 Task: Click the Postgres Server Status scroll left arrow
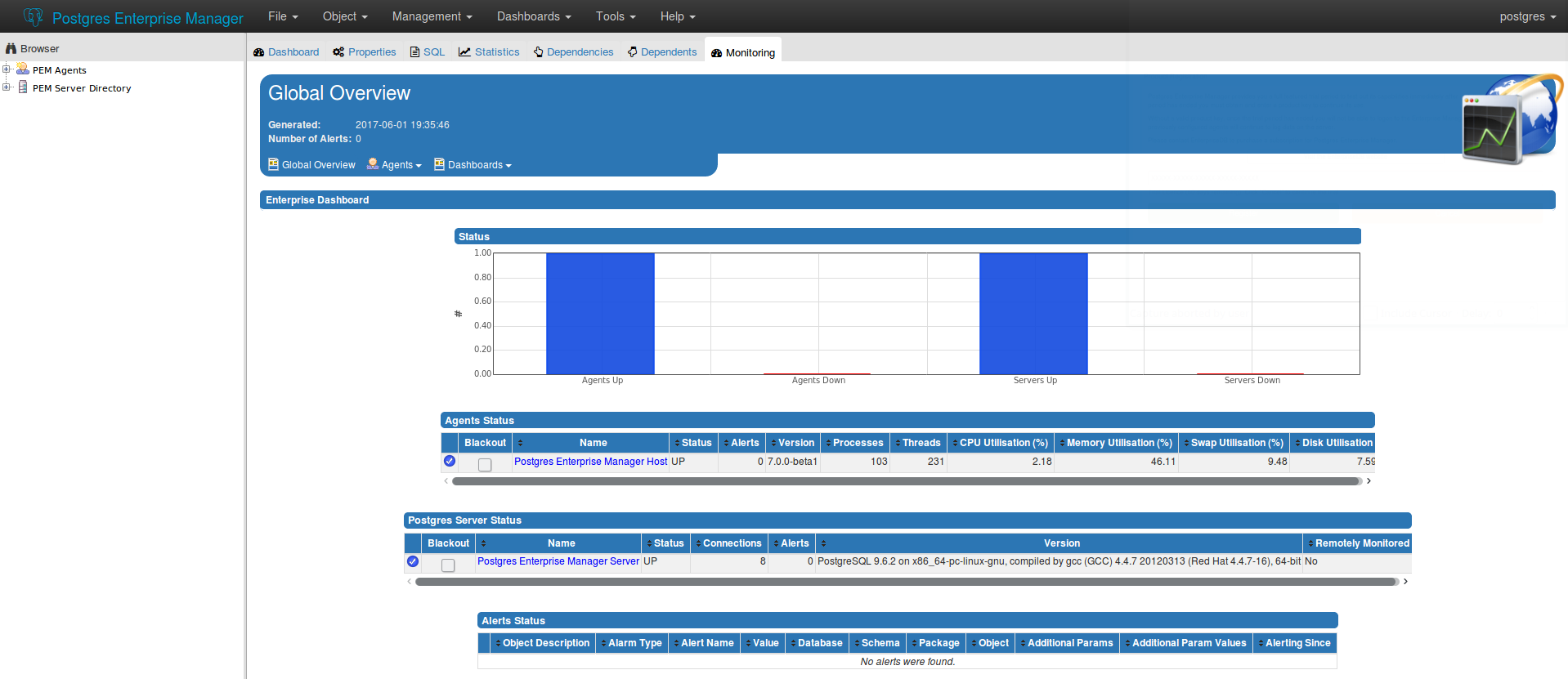click(410, 582)
